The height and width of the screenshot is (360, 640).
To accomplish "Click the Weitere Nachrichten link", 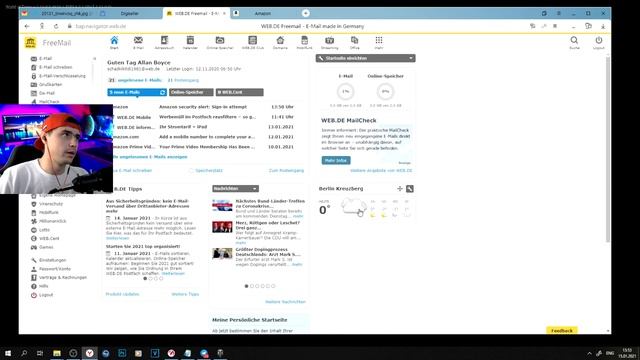I will [x=285, y=302].
